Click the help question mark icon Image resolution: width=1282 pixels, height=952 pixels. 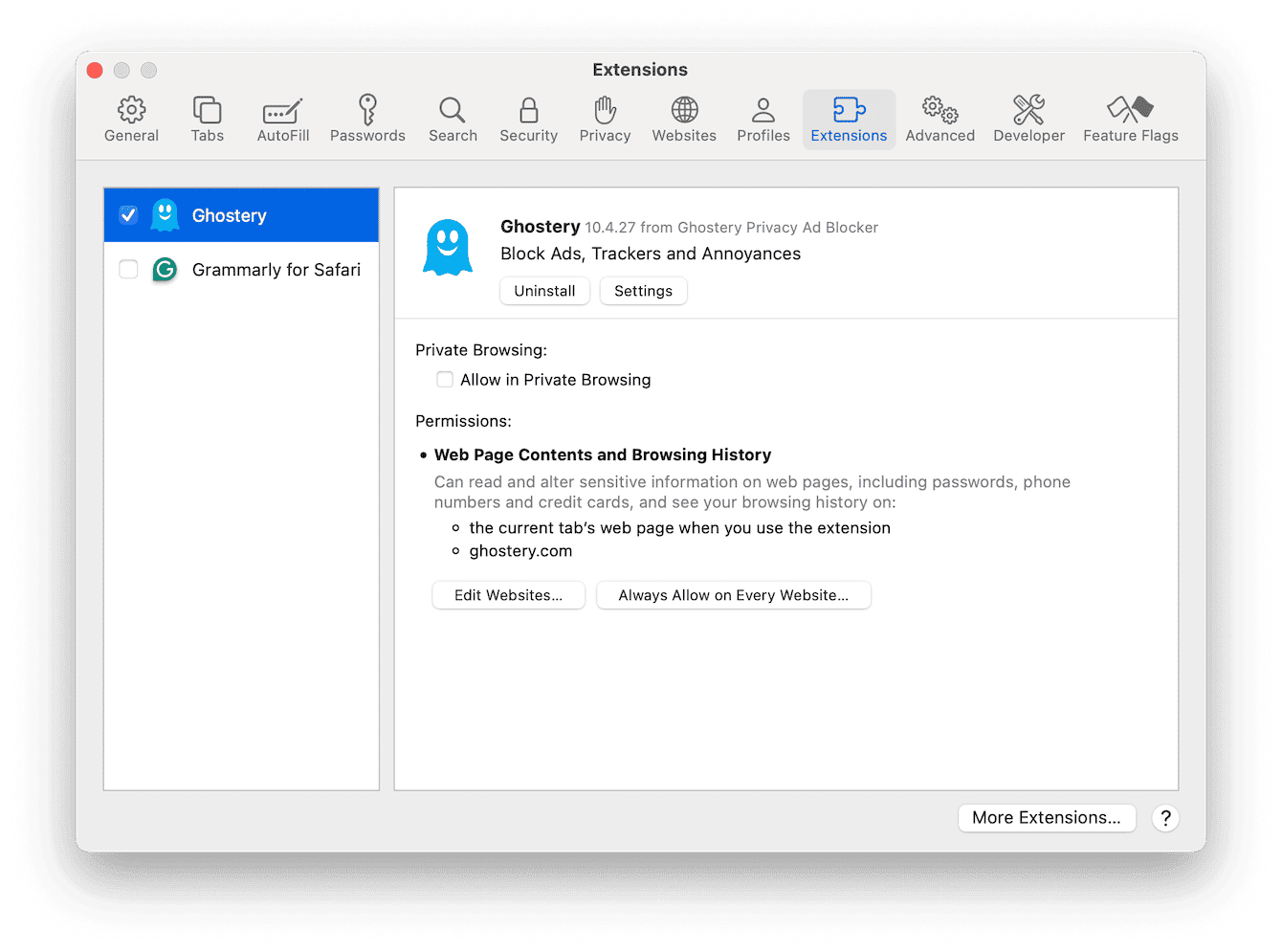coord(1165,818)
